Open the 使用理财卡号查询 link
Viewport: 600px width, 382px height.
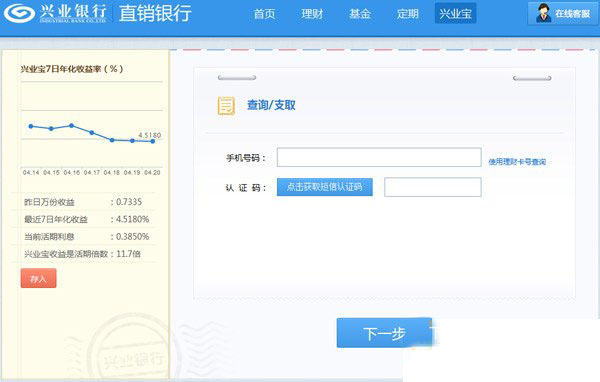click(517, 162)
